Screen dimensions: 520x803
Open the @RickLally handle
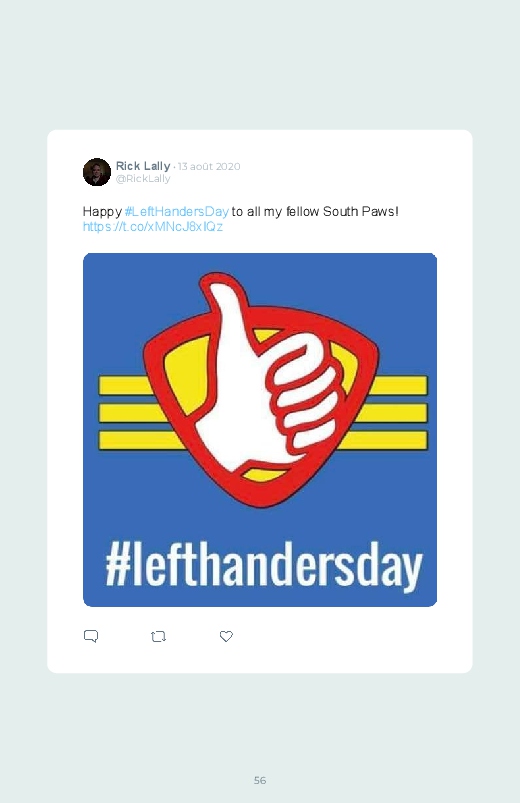pyautogui.click(x=143, y=179)
